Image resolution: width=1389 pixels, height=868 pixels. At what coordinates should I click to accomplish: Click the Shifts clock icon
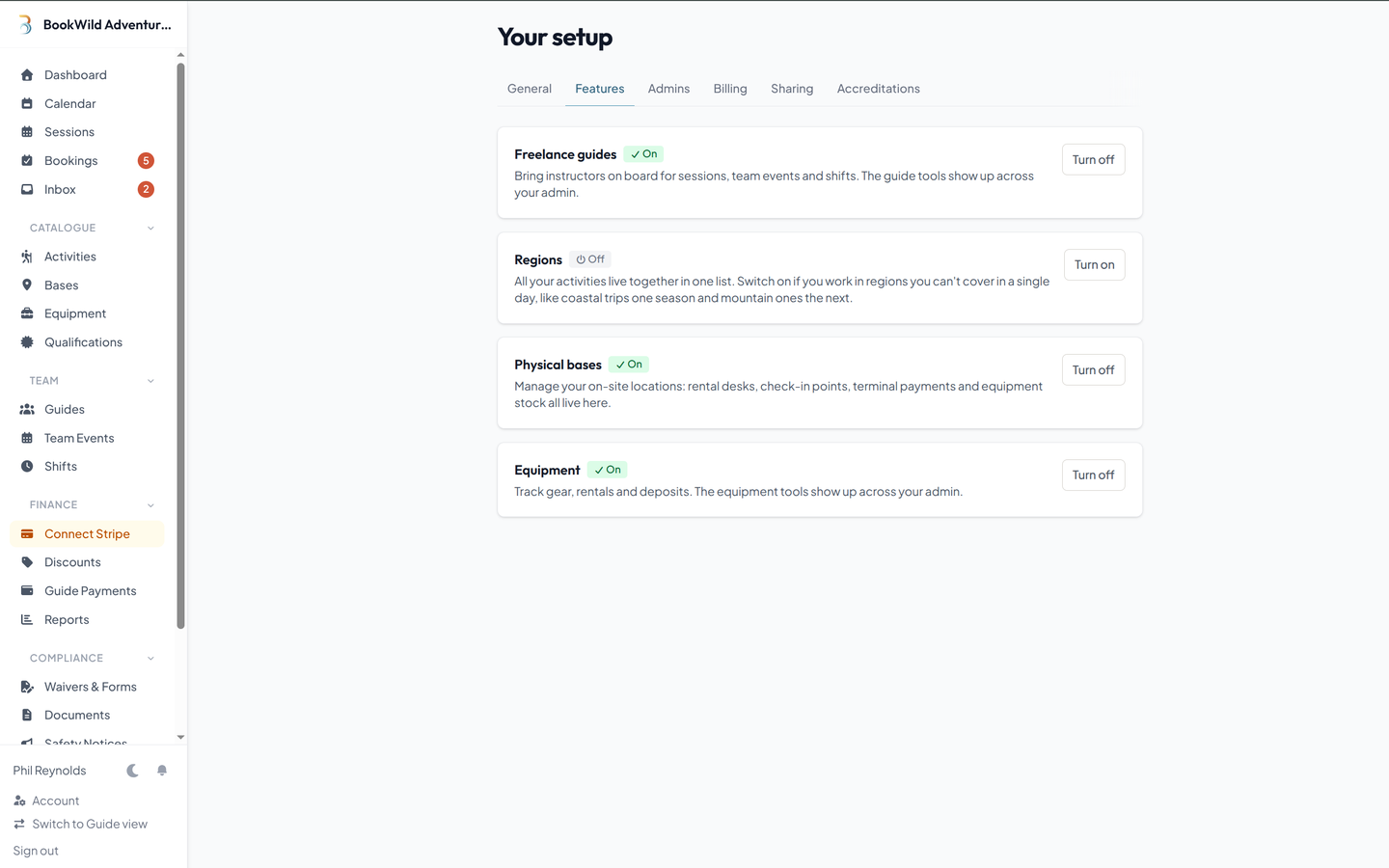tap(27, 466)
